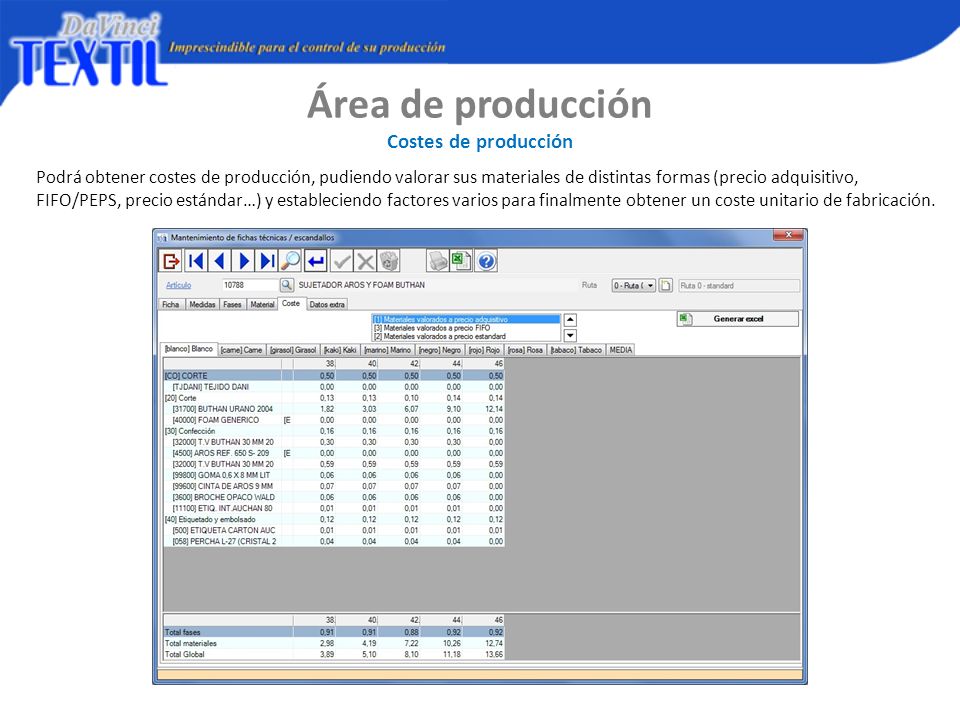Click the [500] ETIQUETA CARTON AUC row

[x=334, y=530]
